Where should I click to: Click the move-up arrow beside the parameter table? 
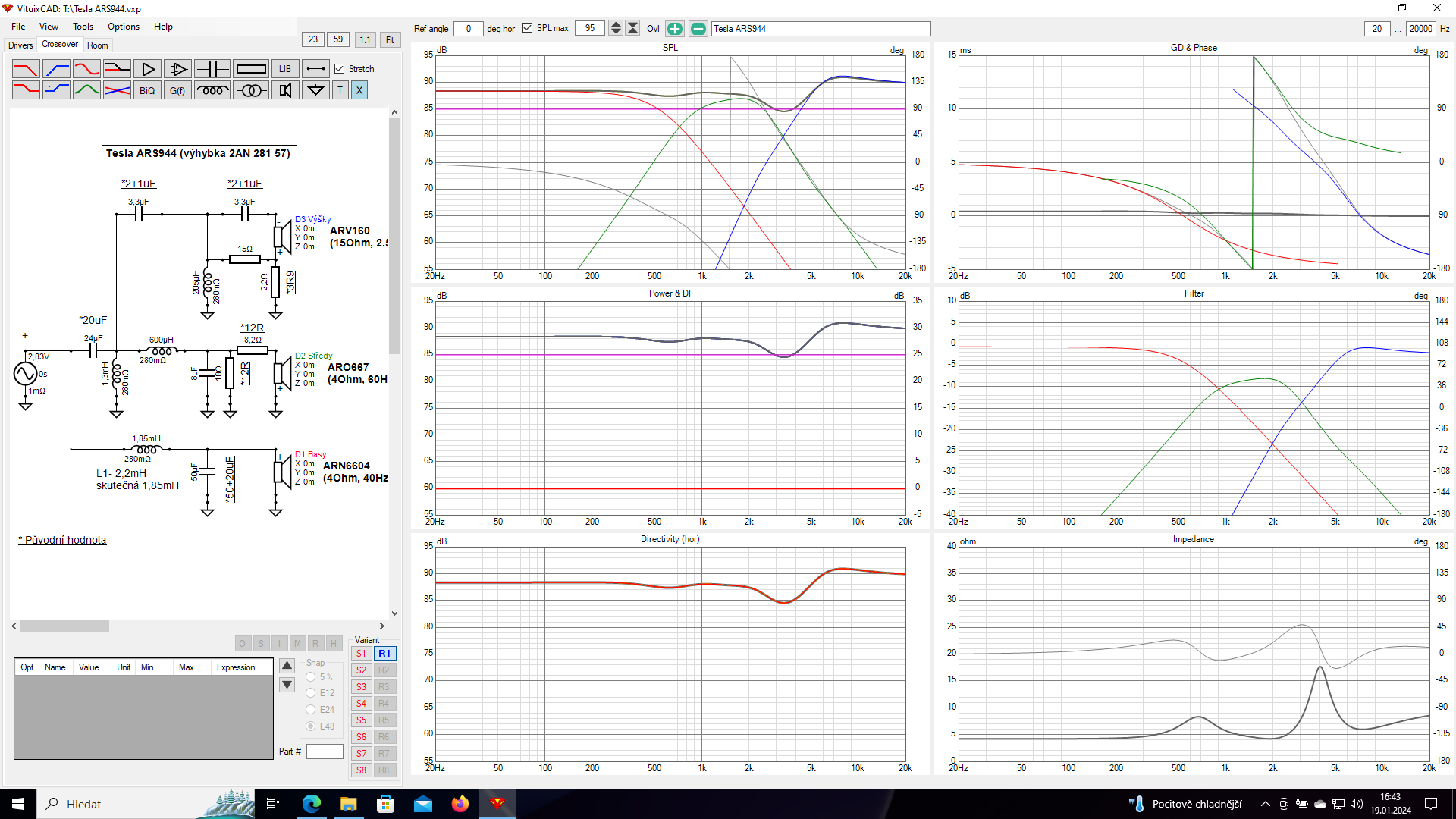287,666
